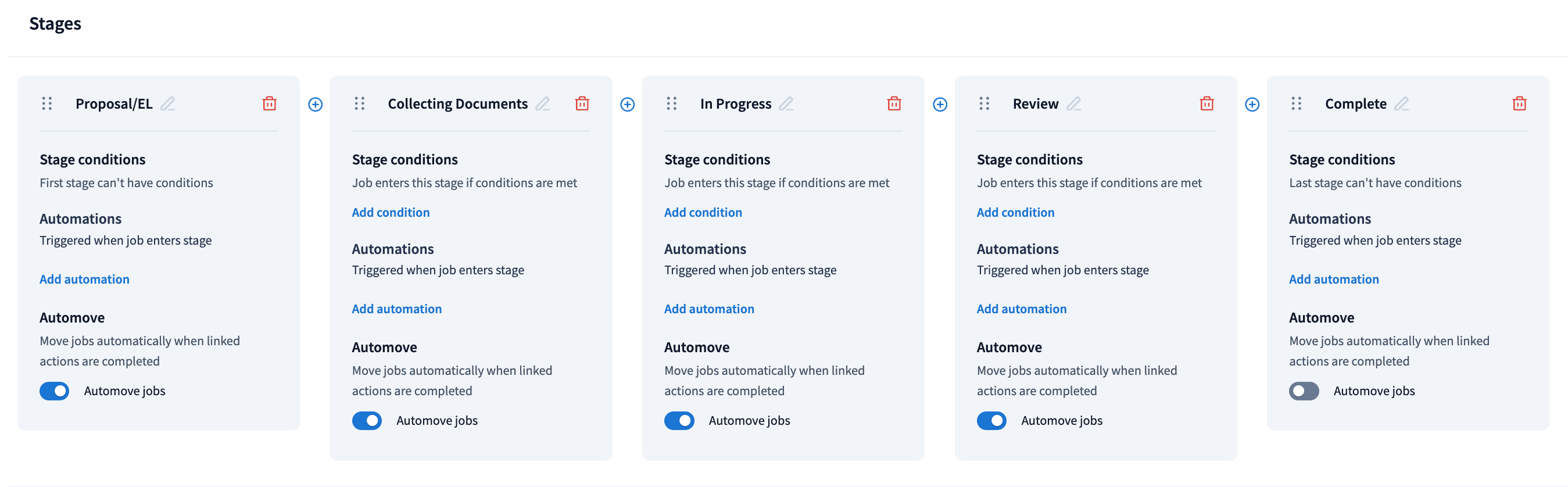Add automation to the Complete stage

1333,280
